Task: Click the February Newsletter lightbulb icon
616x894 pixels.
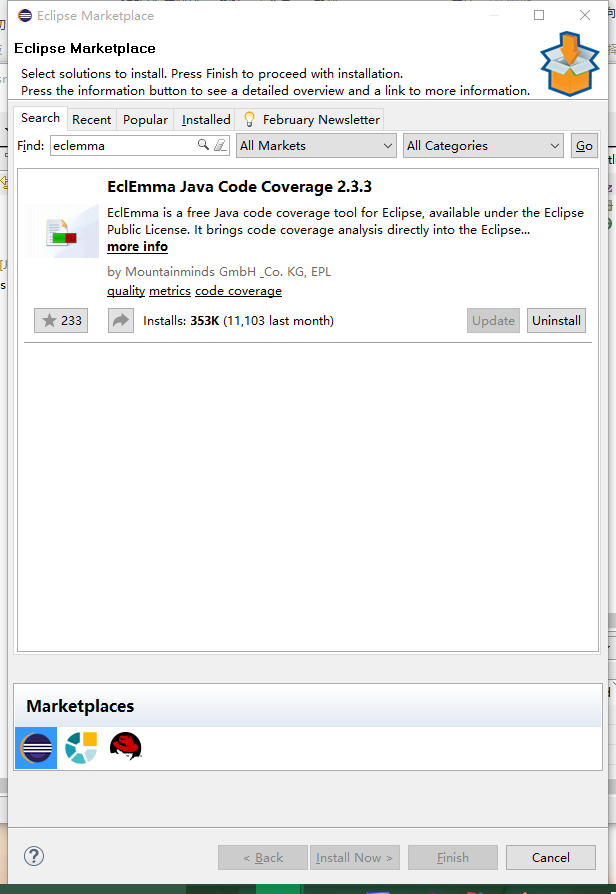Action: pos(249,119)
